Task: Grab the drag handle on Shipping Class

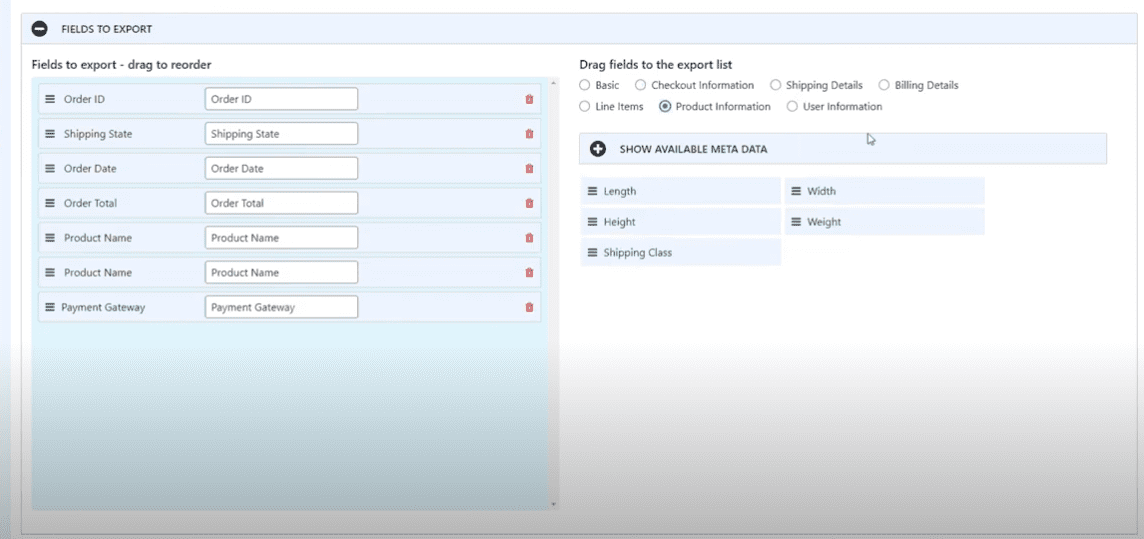Action: point(592,253)
